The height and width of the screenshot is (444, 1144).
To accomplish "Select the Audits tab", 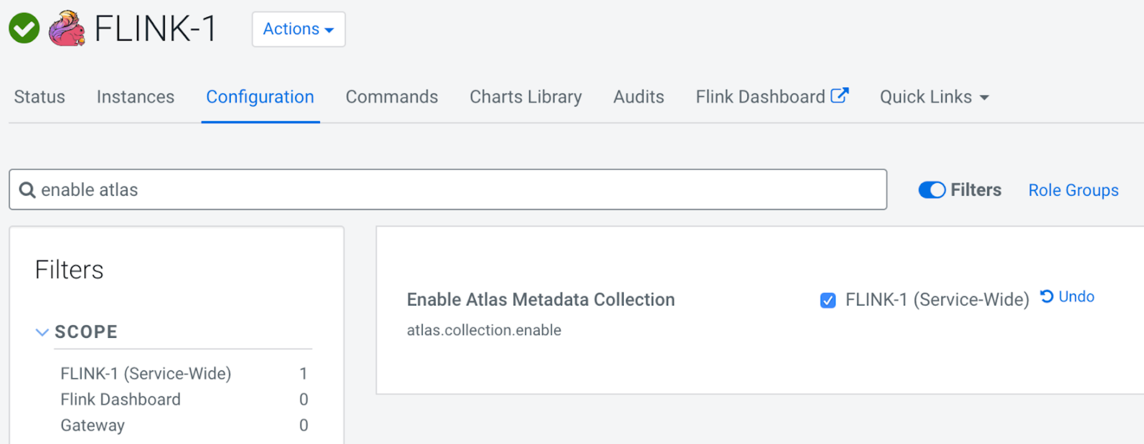I will tap(638, 97).
